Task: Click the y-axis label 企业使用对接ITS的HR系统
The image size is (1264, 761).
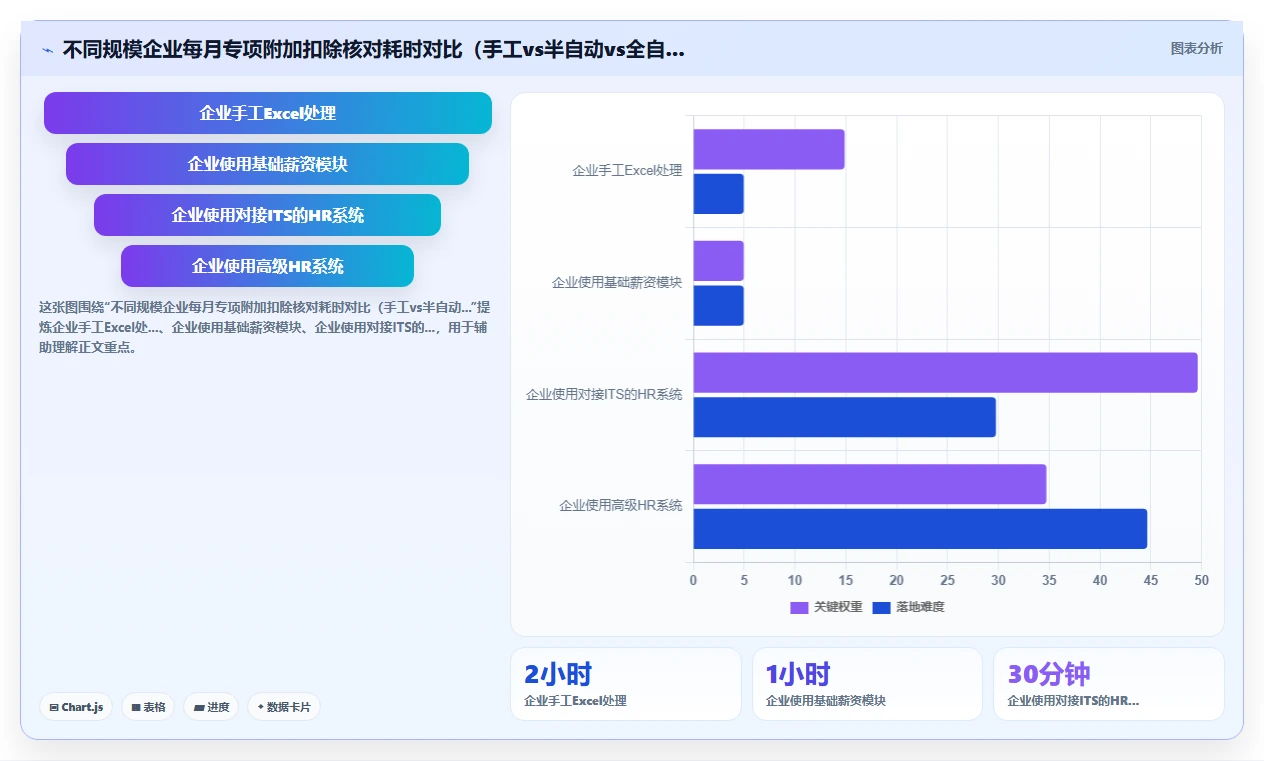Action: tap(604, 394)
